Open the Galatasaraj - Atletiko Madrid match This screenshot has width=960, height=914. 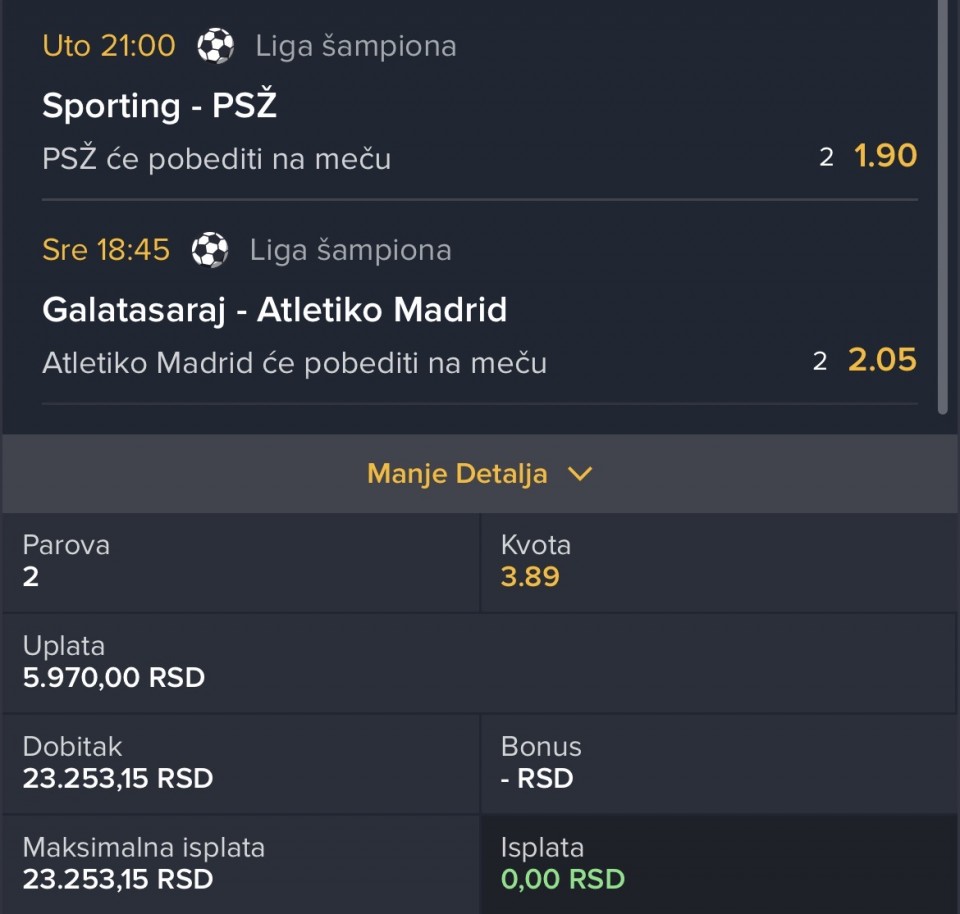[x=274, y=310]
